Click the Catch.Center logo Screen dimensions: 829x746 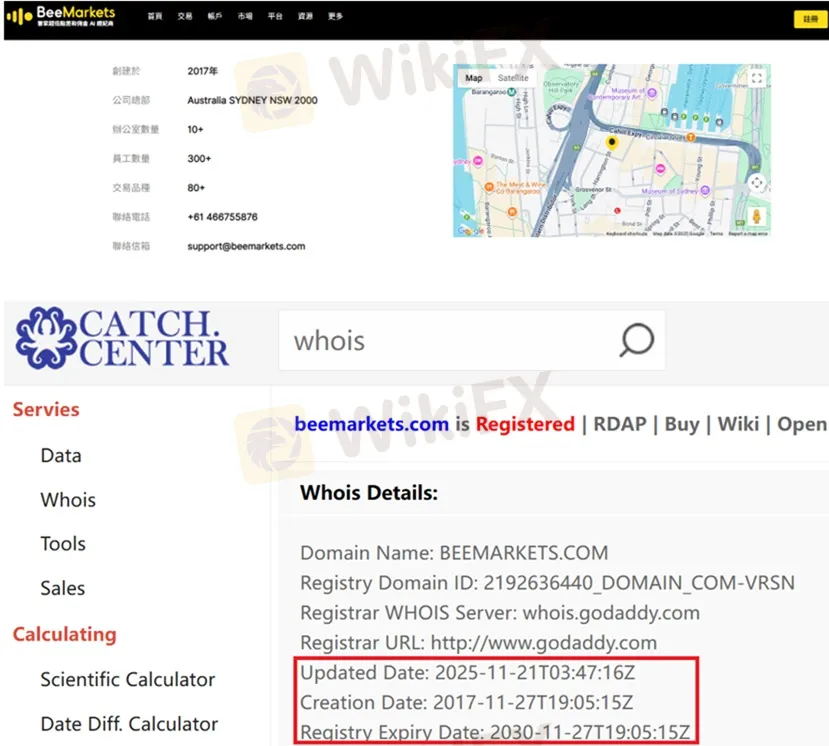click(x=122, y=338)
